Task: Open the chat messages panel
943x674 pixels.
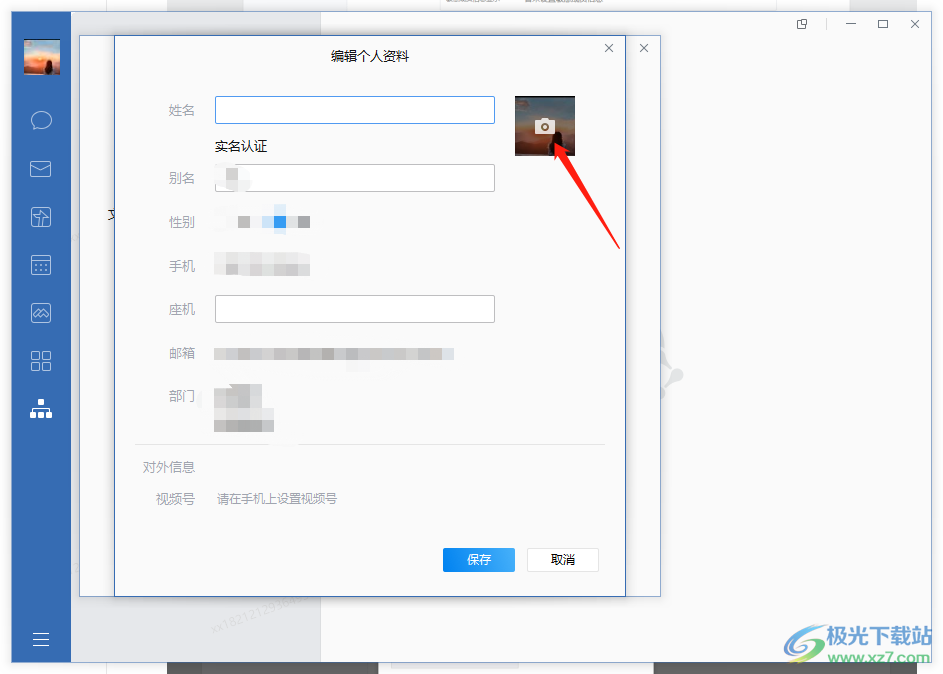Action: (40, 120)
